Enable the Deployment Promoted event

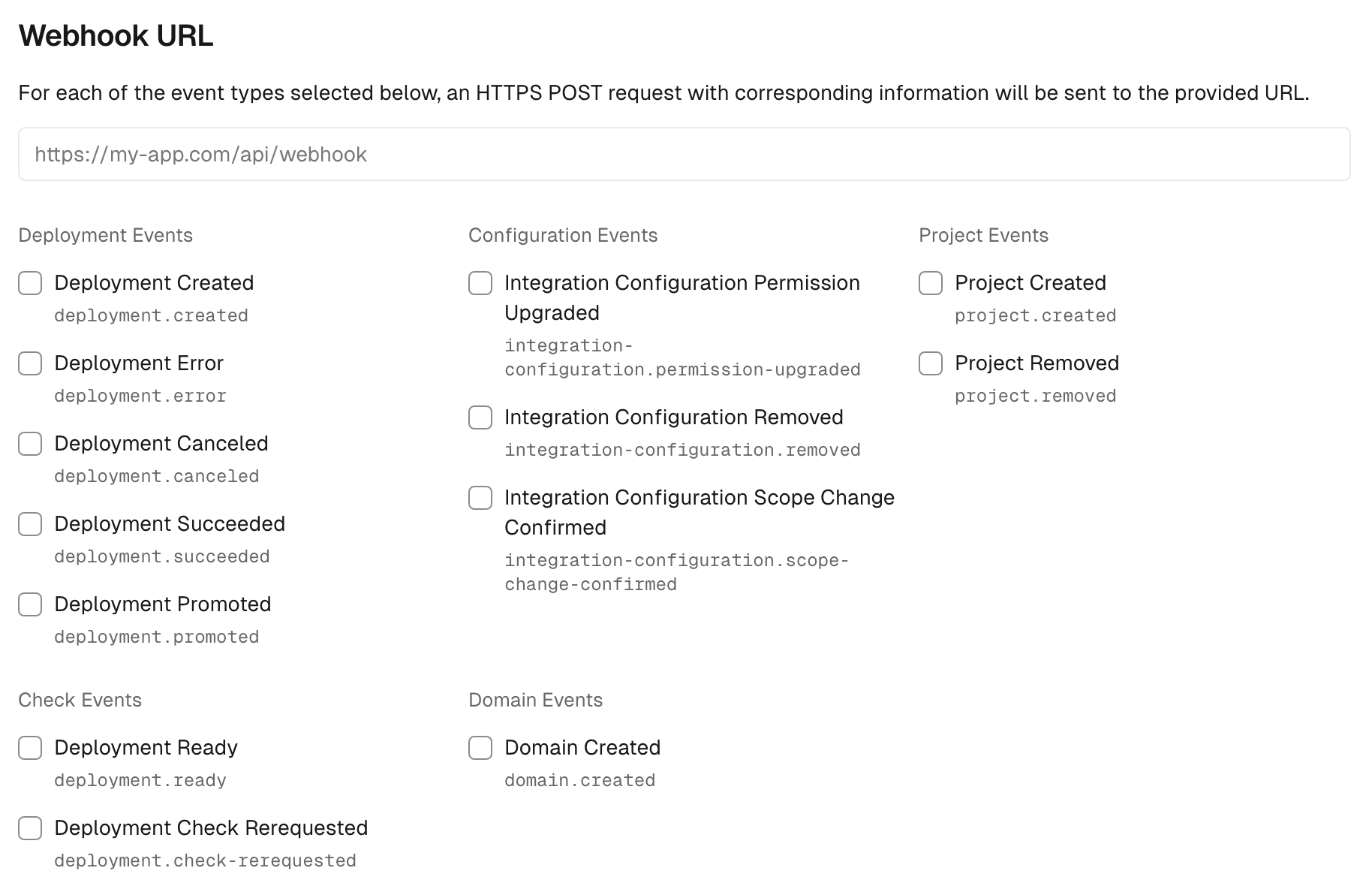click(x=30, y=604)
